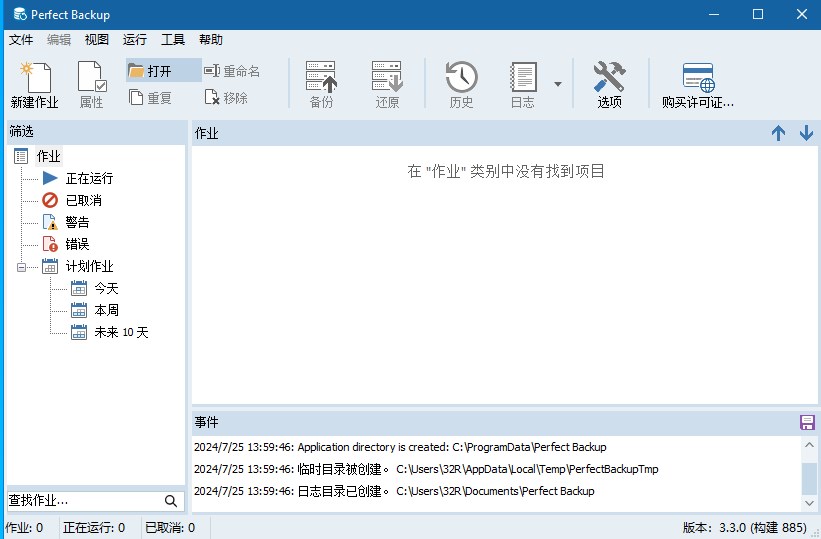This screenshot has height=539, width=821.
Task: Click the move job up arrow
Action: 778,133
